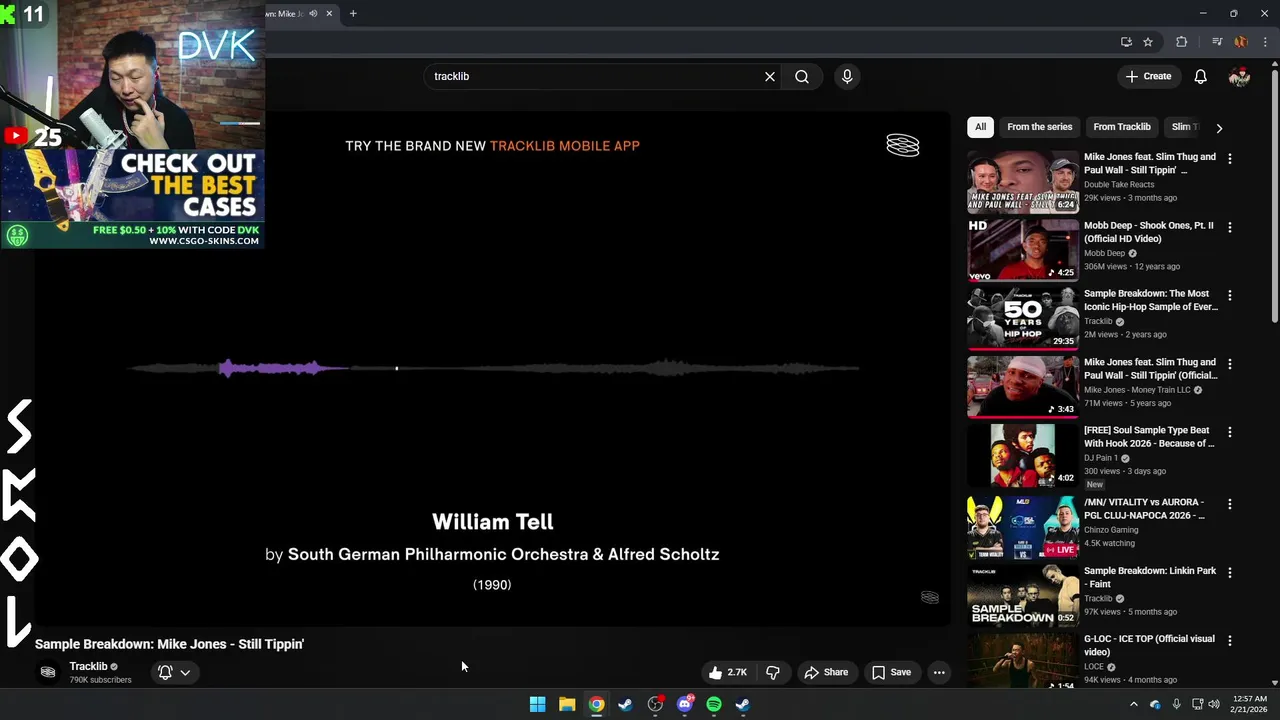The width and height of the screenshot is (1280, 720).
Task: Open the Windows Start menu
Action: 537,704
